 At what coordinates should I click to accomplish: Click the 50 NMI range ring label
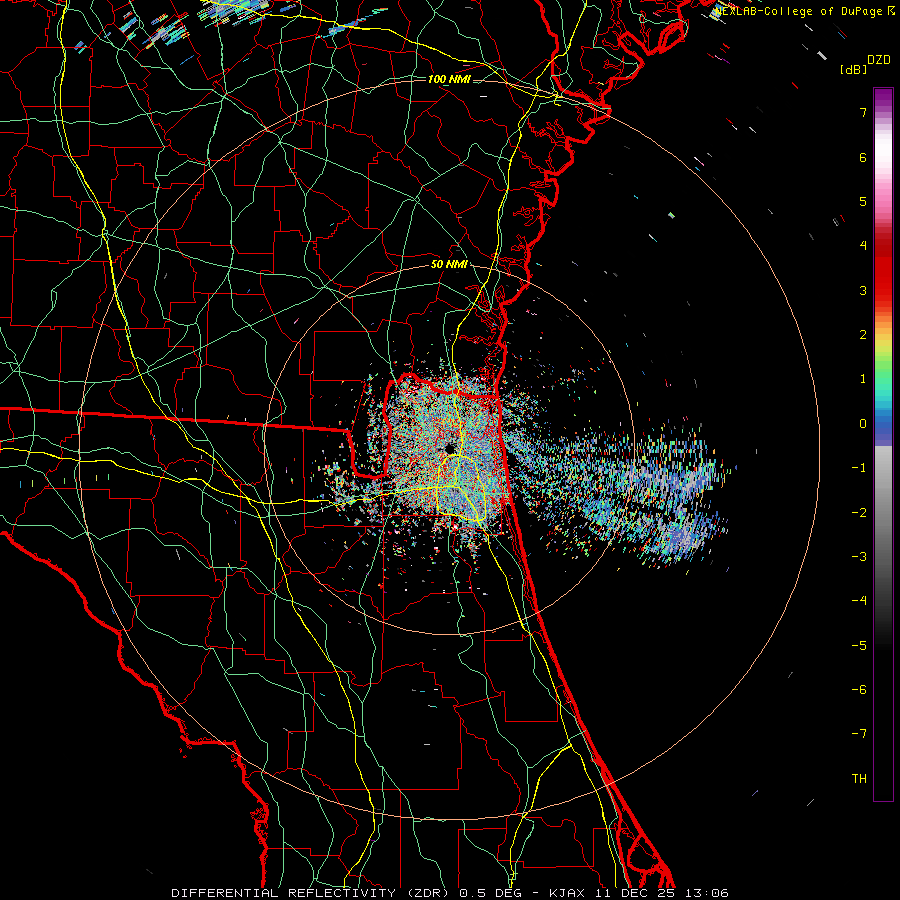449,265
